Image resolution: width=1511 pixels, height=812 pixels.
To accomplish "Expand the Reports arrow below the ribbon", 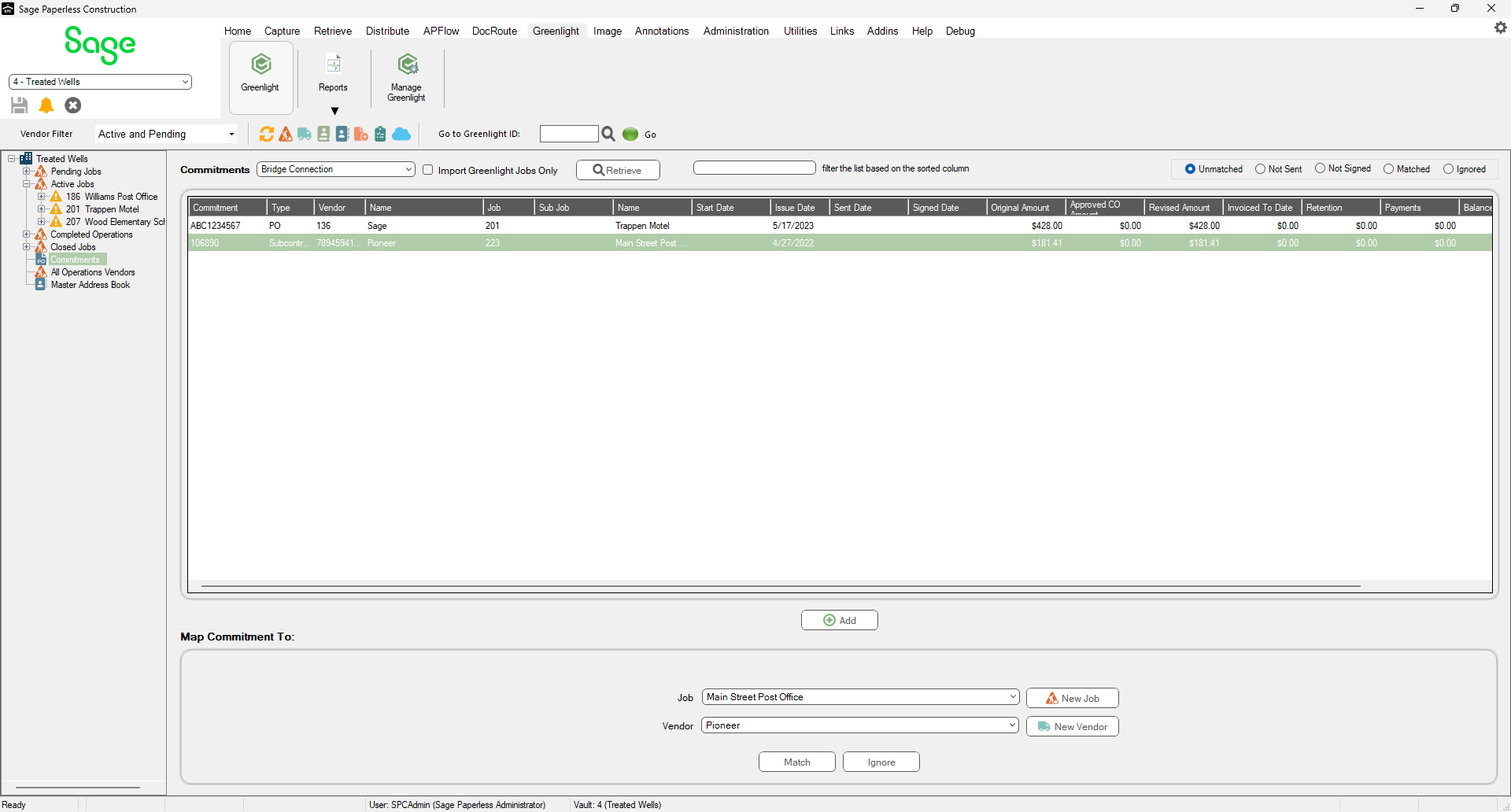I will click(334, 111).
